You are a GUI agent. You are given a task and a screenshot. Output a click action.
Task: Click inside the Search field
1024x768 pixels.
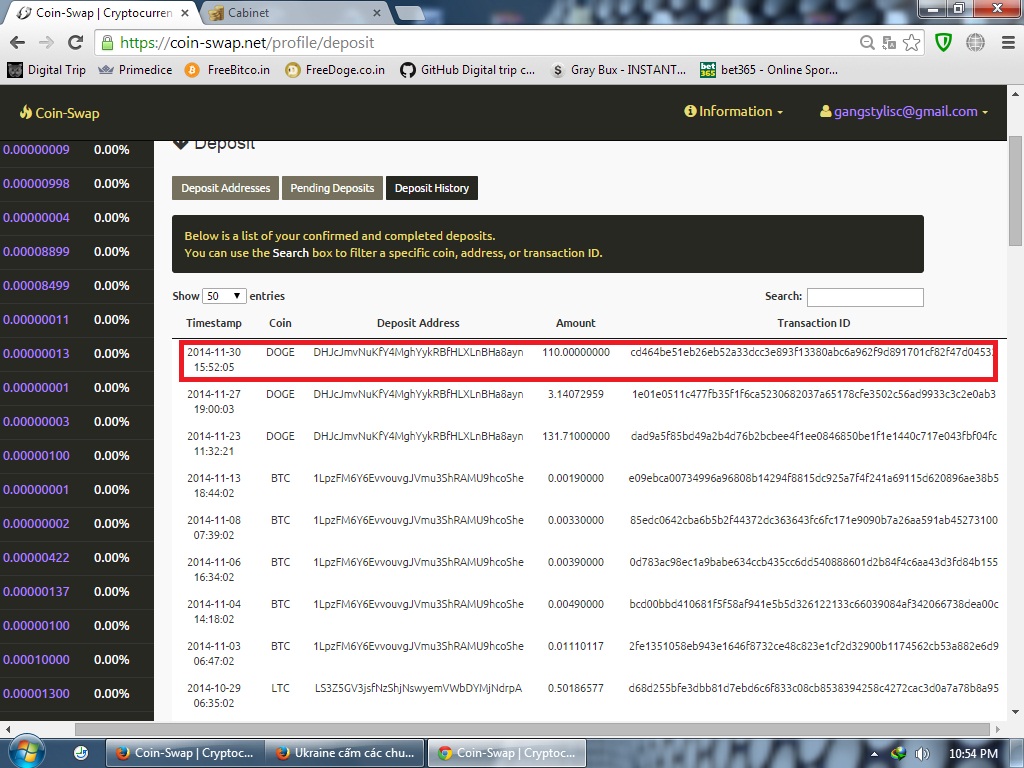[x=864, y=297]
